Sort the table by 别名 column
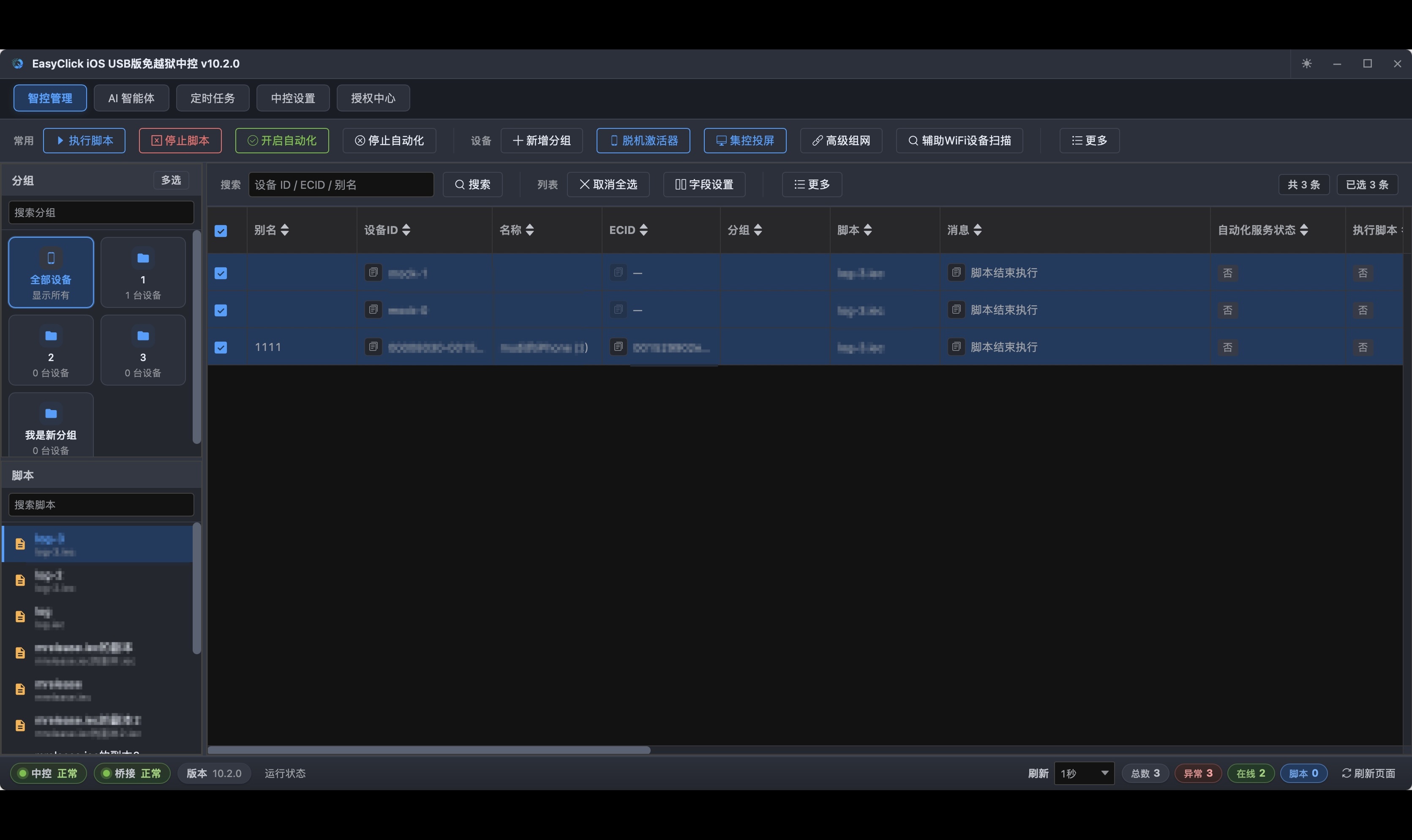The image size is (1412, 840). (x=285, y=230)
